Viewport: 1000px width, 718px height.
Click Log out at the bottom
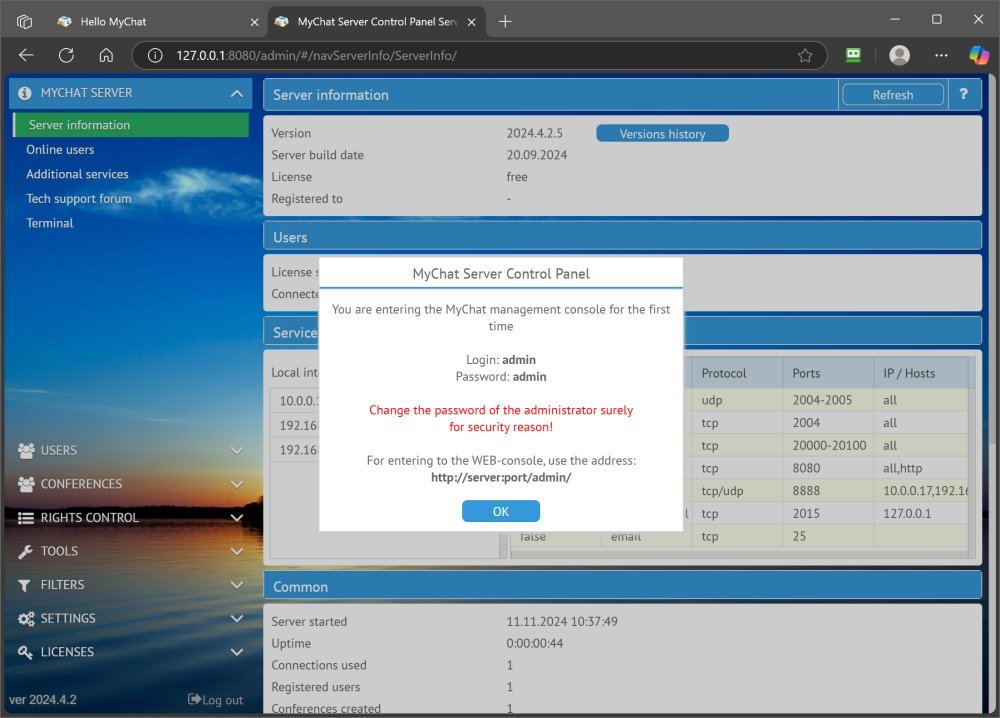coord(216,700)
